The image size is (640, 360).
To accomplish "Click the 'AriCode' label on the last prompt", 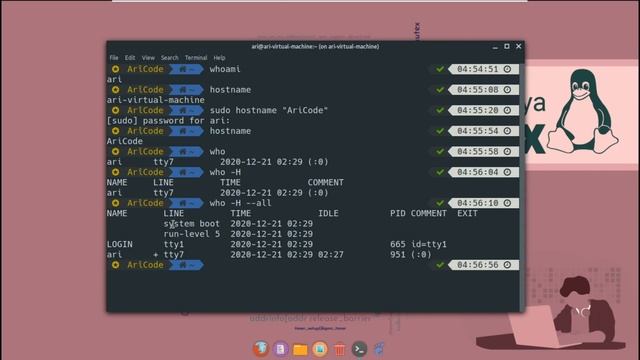I will (x=145, y=265).
